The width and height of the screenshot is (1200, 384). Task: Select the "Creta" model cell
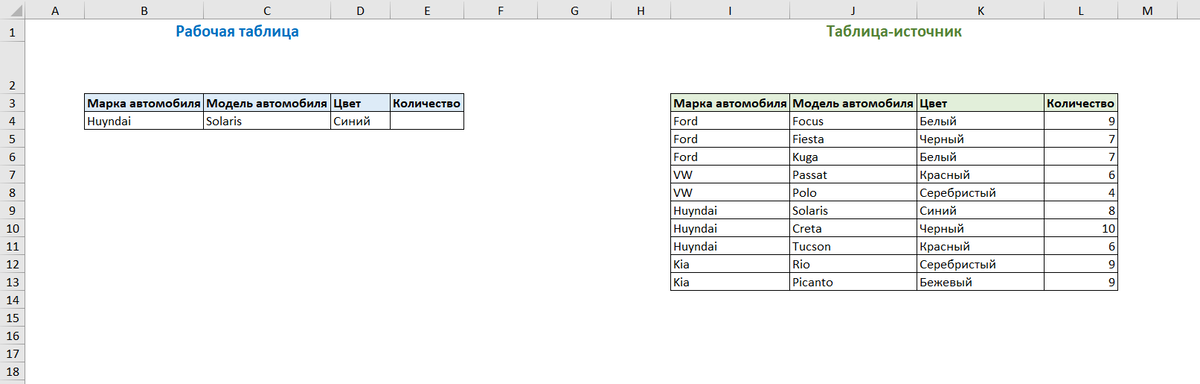[x=852, y=229]
